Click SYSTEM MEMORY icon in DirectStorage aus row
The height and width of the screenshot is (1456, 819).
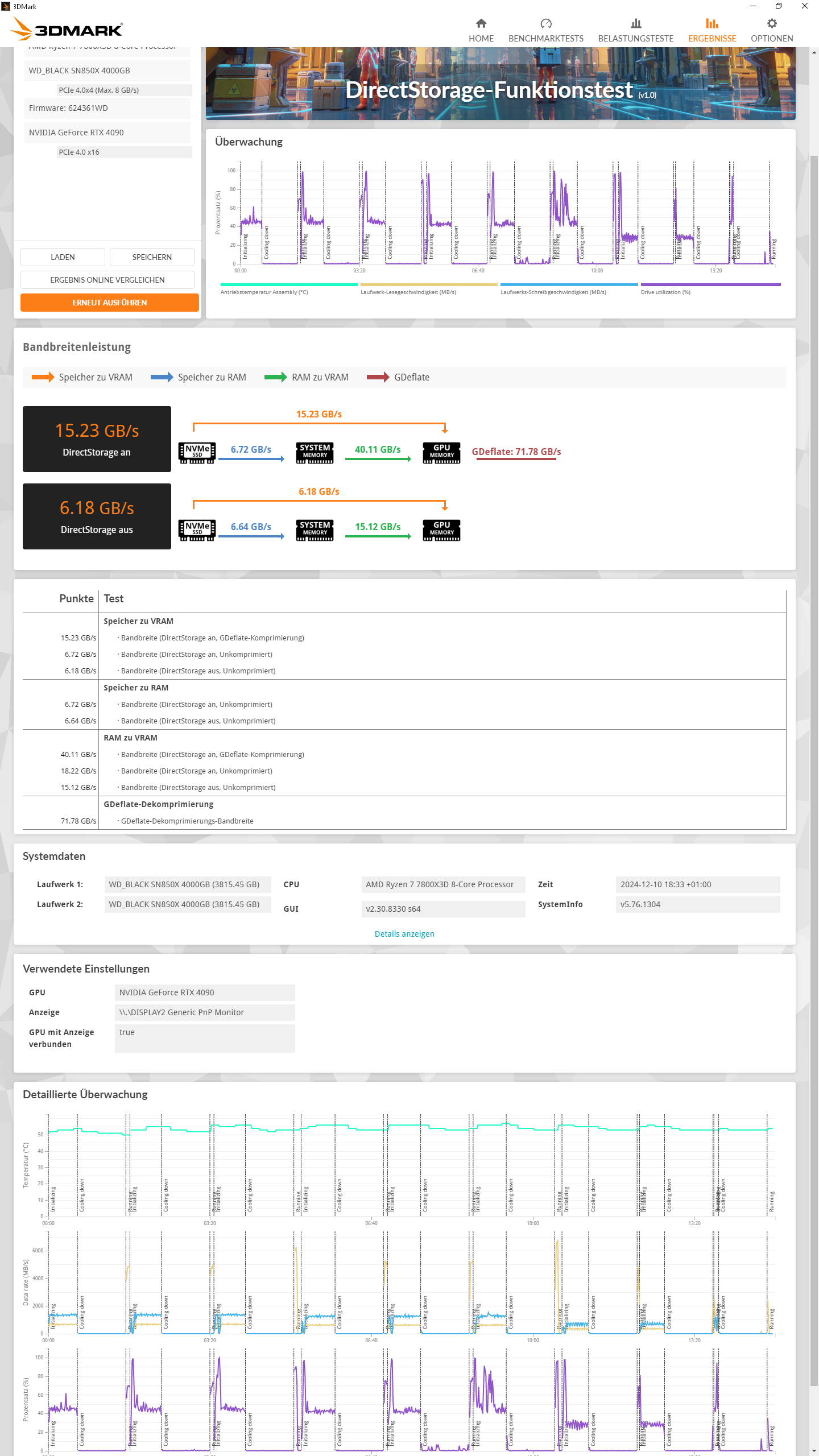315,530
